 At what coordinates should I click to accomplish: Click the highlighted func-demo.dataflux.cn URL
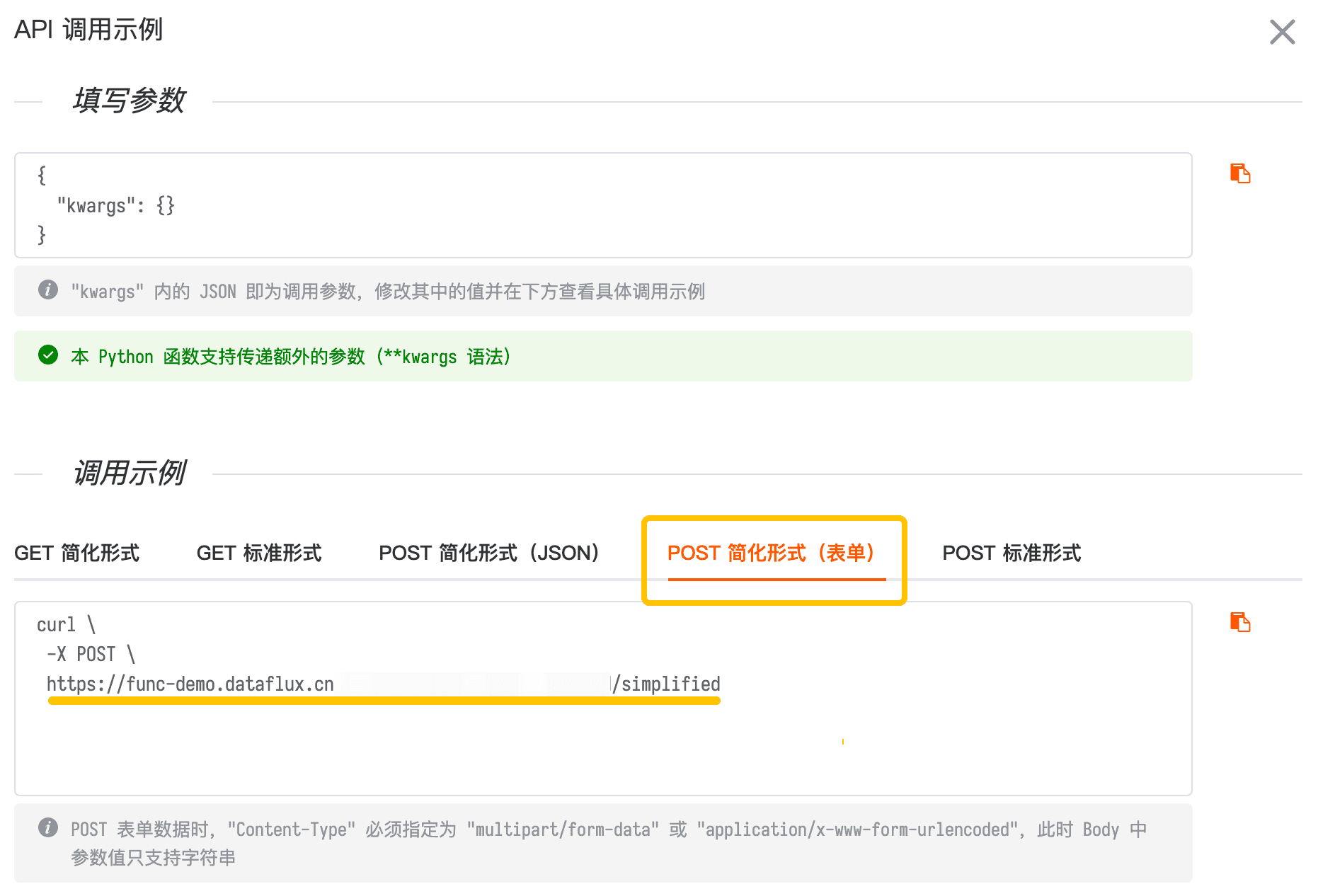tap(190, 684)
